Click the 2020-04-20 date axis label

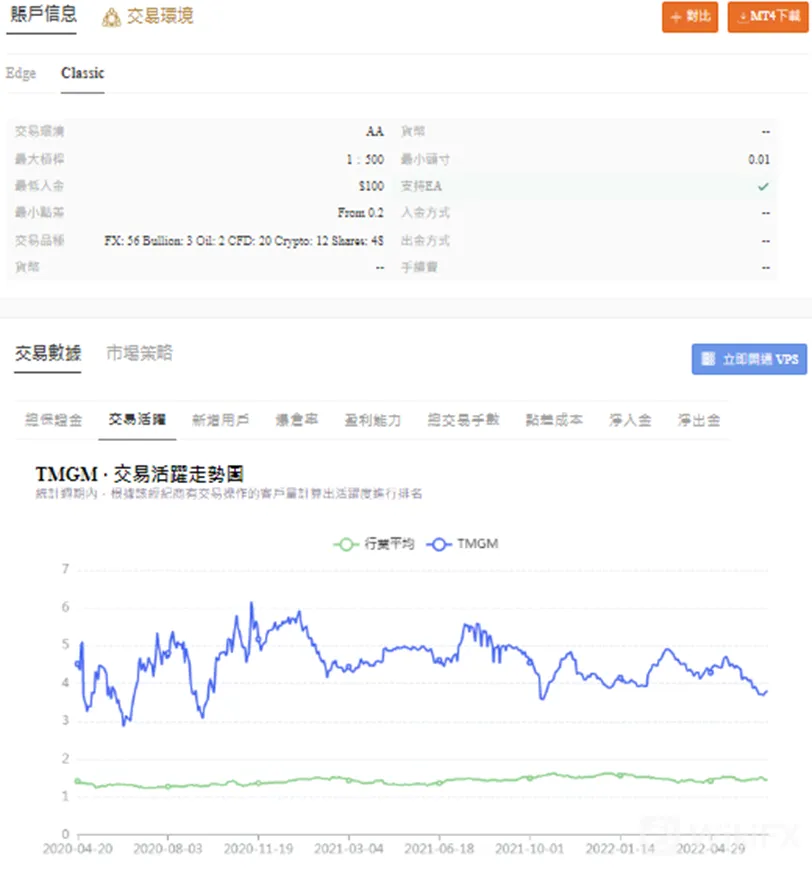coord(77,849)
